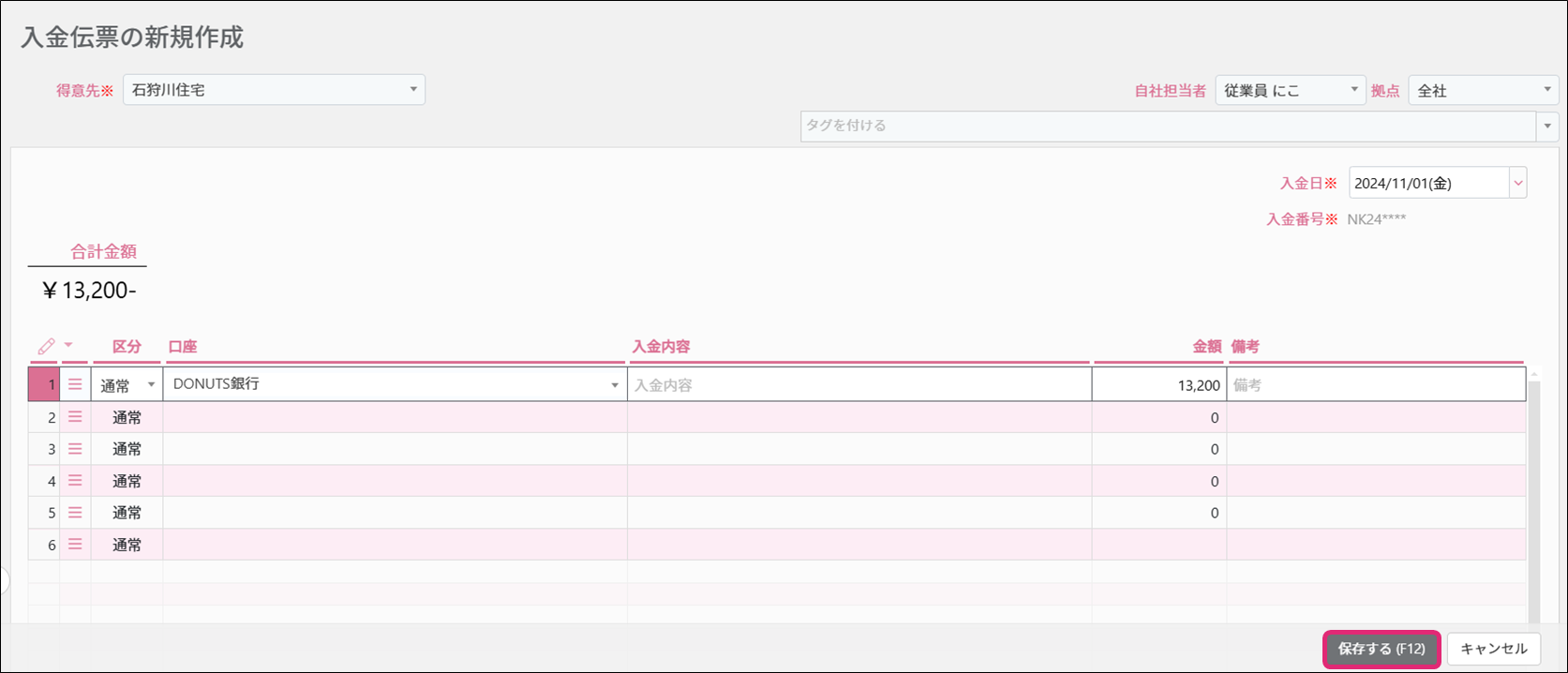Viewport: 1568px width, 673px height.
Task: Open the small arrow next to pencil icon
Action: [68, 345]
